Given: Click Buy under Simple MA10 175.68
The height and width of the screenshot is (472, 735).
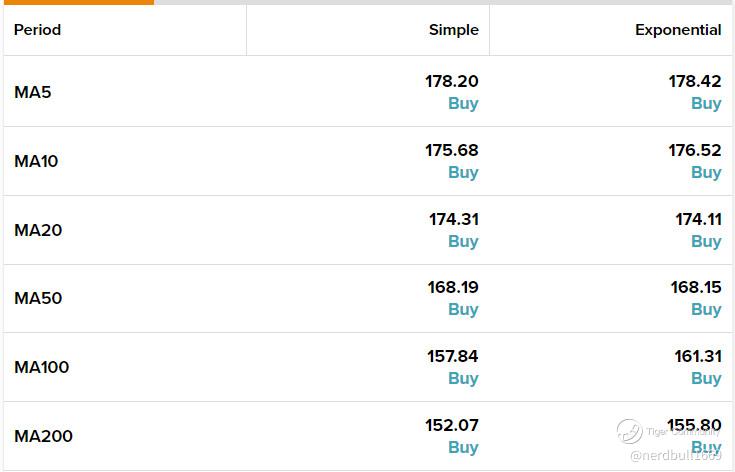Looking at the screenshot, I should [463, 172].
